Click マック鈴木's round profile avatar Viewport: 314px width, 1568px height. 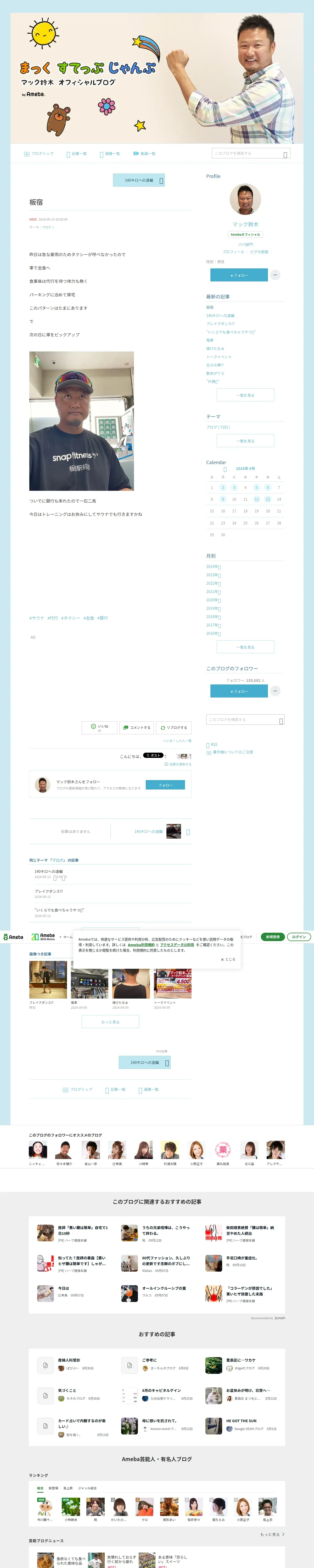tap(245, 199)
